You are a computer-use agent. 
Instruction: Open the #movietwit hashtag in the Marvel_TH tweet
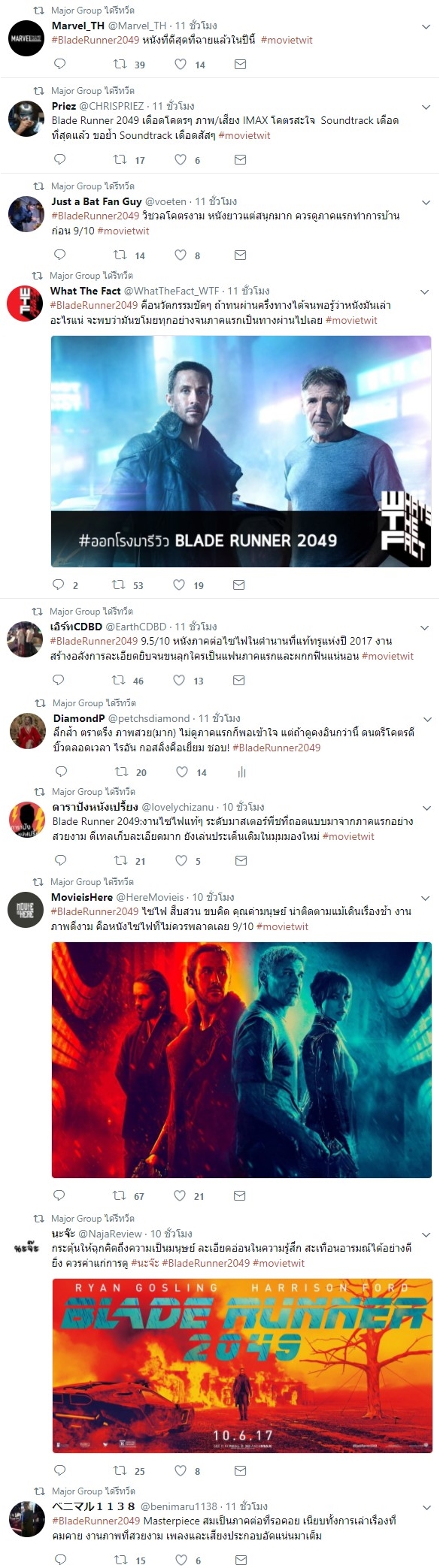(287, 40)
